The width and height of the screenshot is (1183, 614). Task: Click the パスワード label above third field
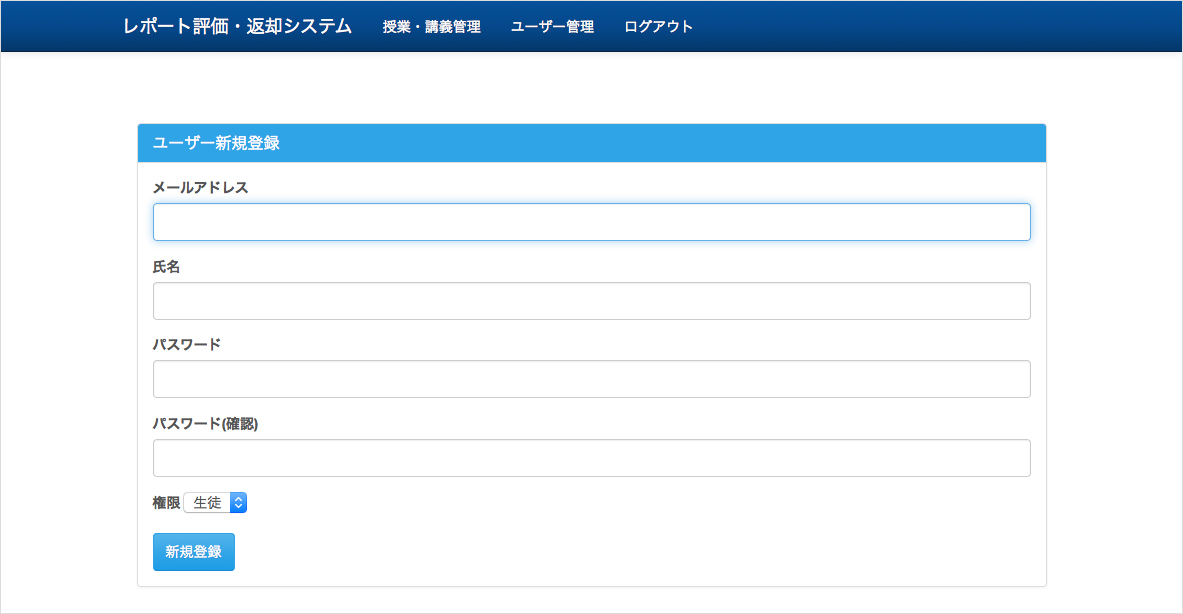tap(187, 345)
